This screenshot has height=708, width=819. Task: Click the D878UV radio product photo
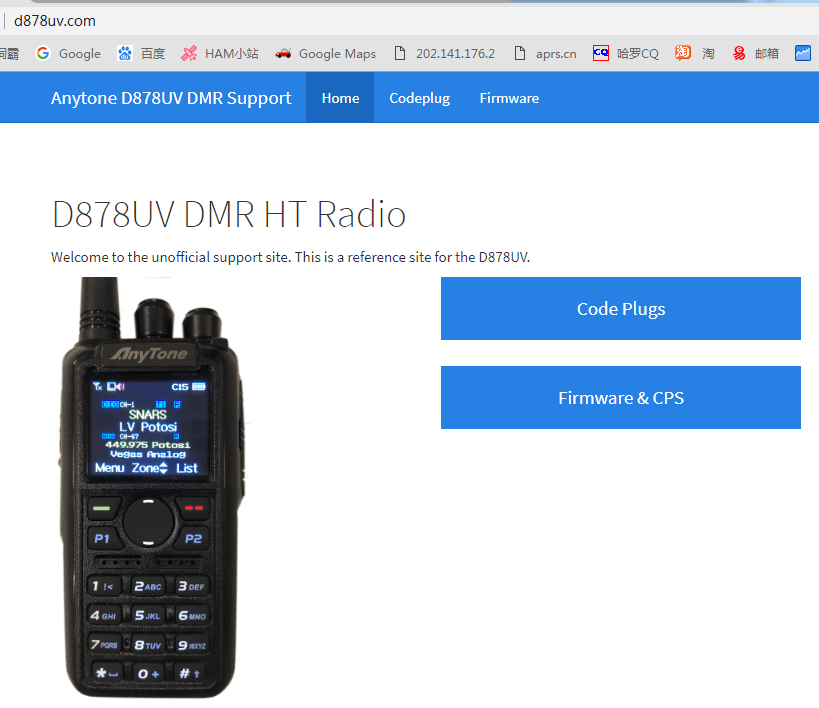tap(148, 490)
